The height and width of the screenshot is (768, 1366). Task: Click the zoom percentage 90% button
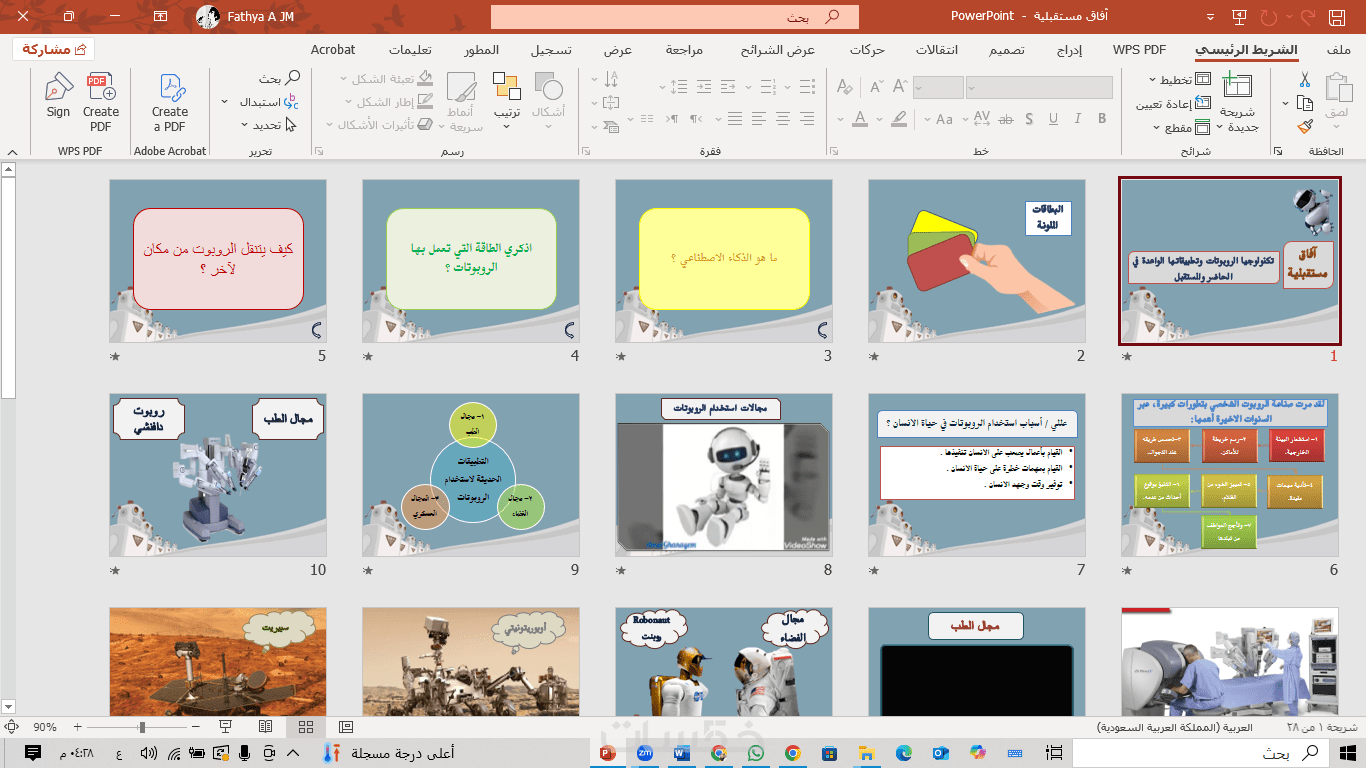pyautogui.click(x=45, y=727)
